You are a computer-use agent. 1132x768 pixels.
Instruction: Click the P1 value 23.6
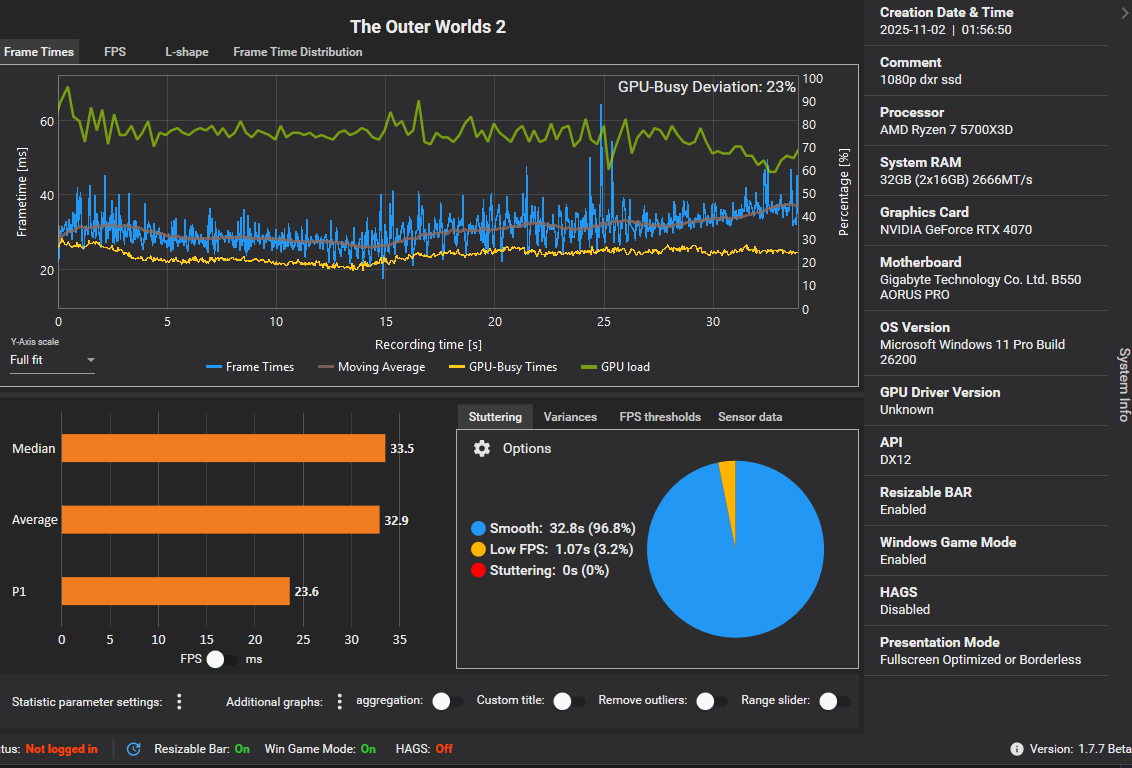pos(306,591)
